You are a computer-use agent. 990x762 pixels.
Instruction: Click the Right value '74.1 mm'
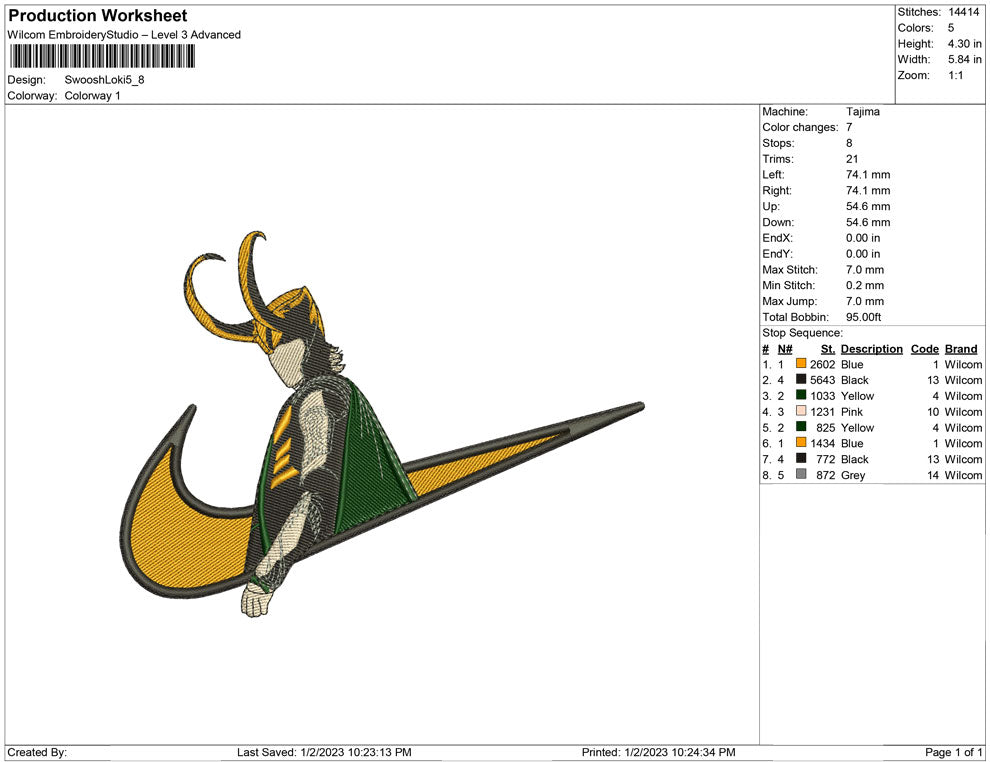coord(868,190)
